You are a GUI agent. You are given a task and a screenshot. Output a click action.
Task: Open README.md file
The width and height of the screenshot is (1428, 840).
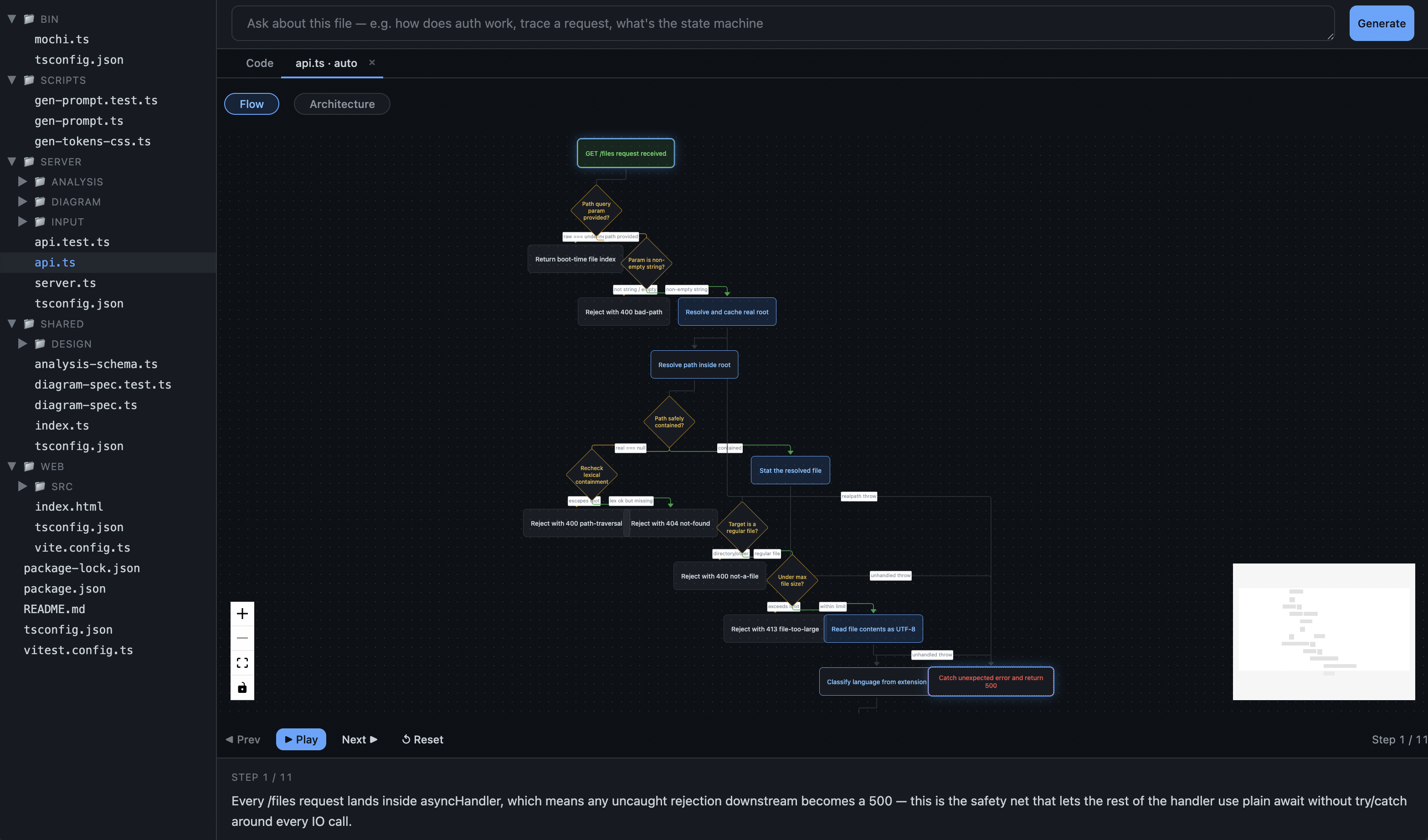[54, 610]
